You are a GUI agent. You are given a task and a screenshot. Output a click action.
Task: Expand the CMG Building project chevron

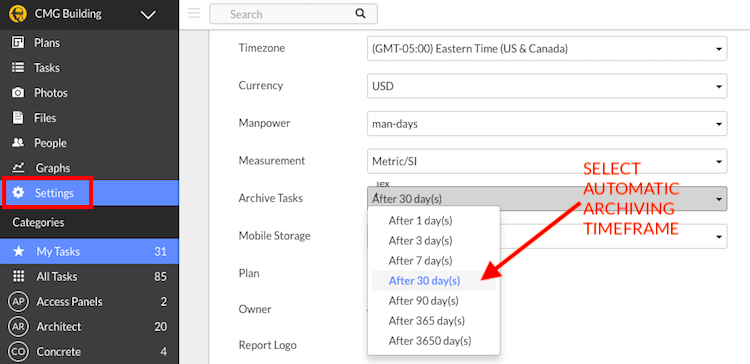148,15
